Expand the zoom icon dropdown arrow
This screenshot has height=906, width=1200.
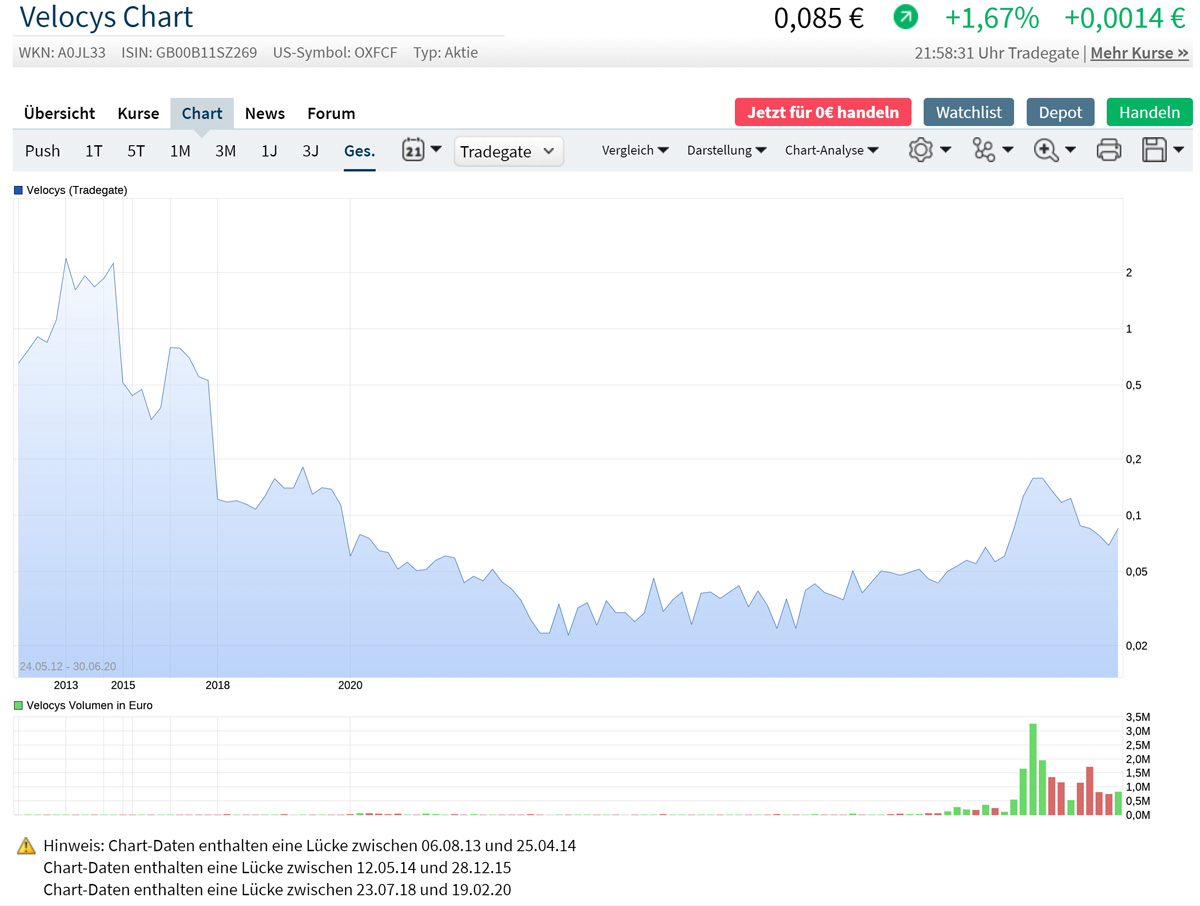[x=1071, y=151]
